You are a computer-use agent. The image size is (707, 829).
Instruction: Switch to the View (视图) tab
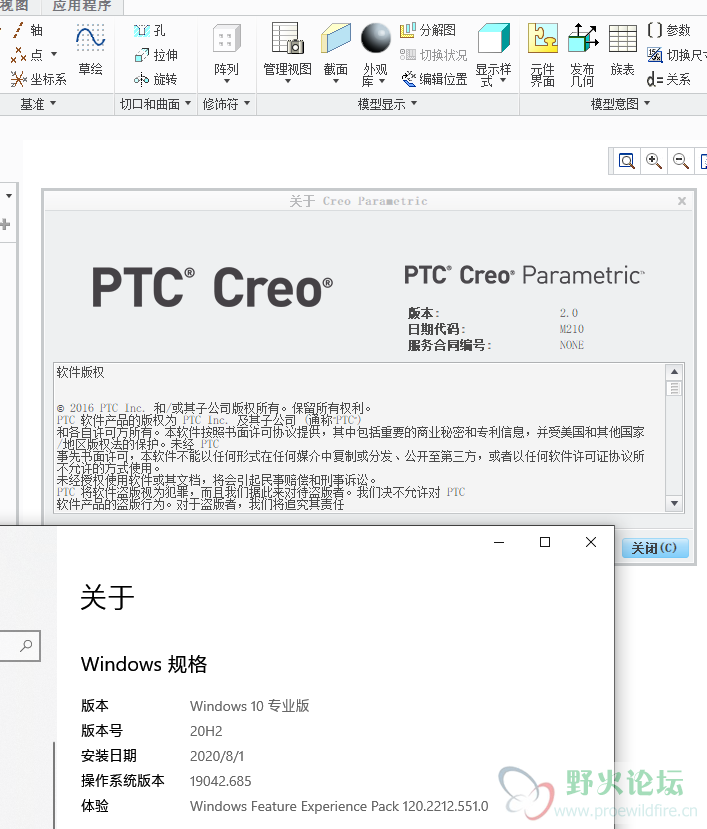[x=16, y=6]
